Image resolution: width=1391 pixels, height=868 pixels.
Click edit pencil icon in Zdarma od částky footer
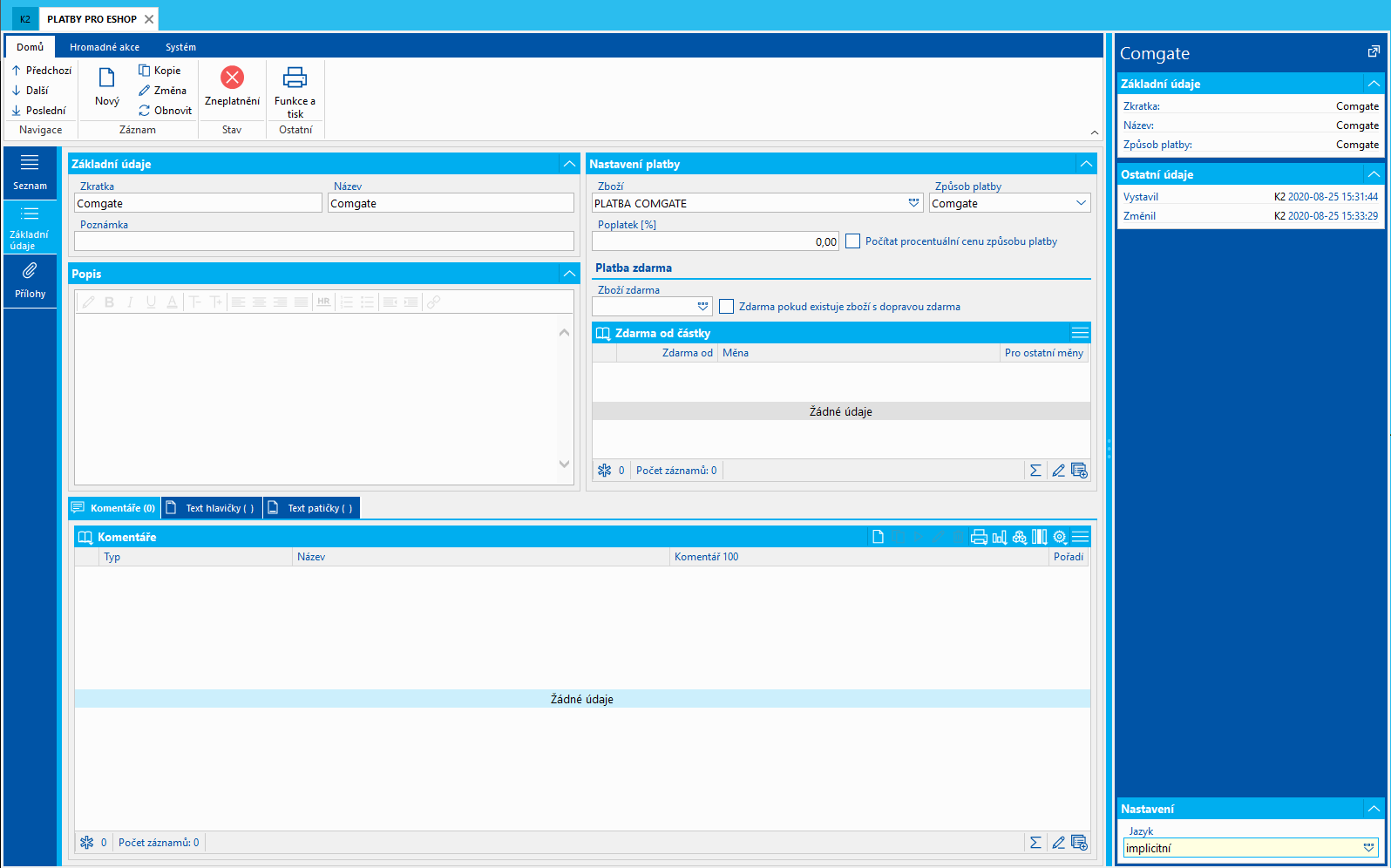(1058, 471)
